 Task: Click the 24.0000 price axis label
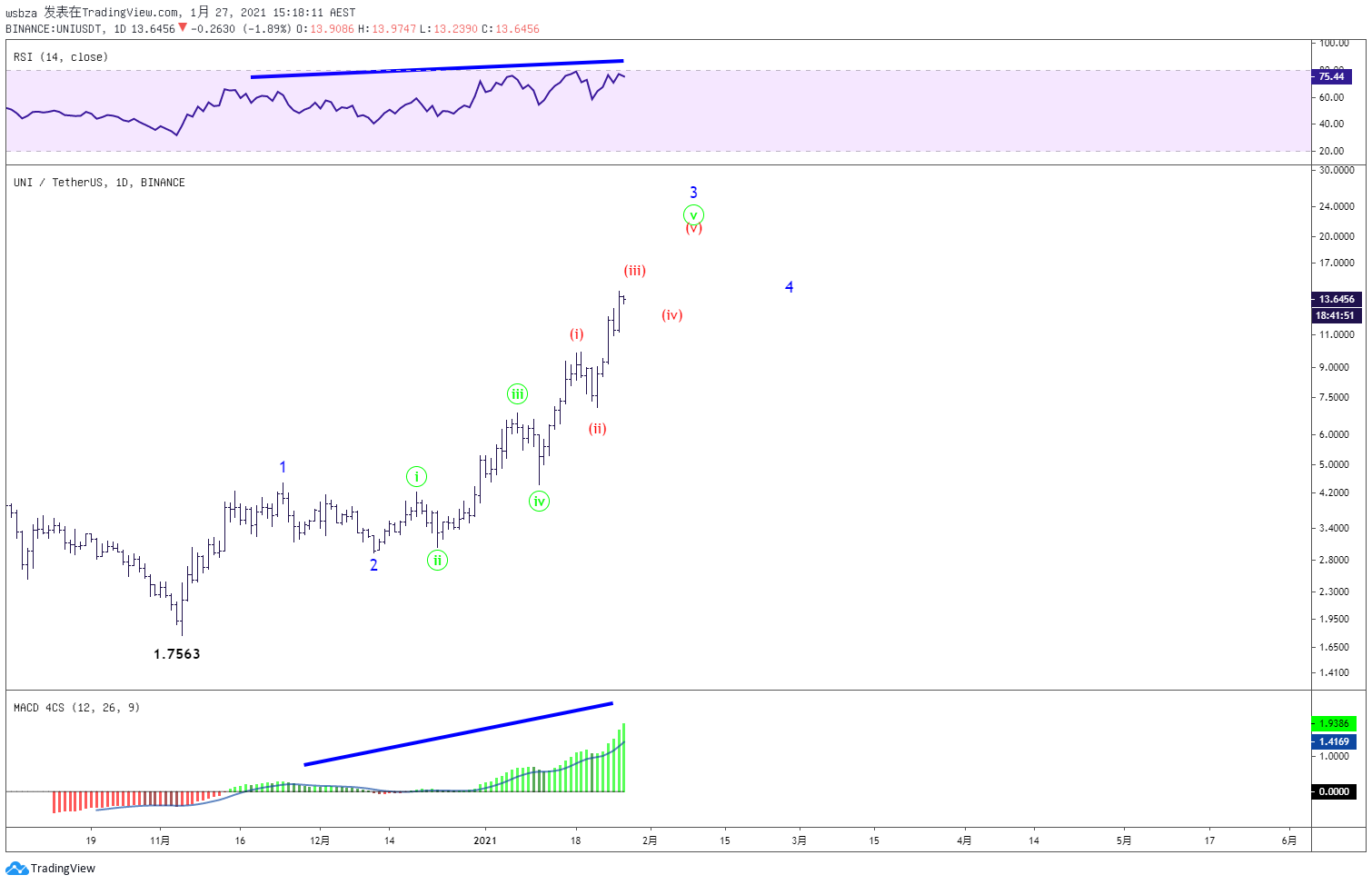[1337, 206]
